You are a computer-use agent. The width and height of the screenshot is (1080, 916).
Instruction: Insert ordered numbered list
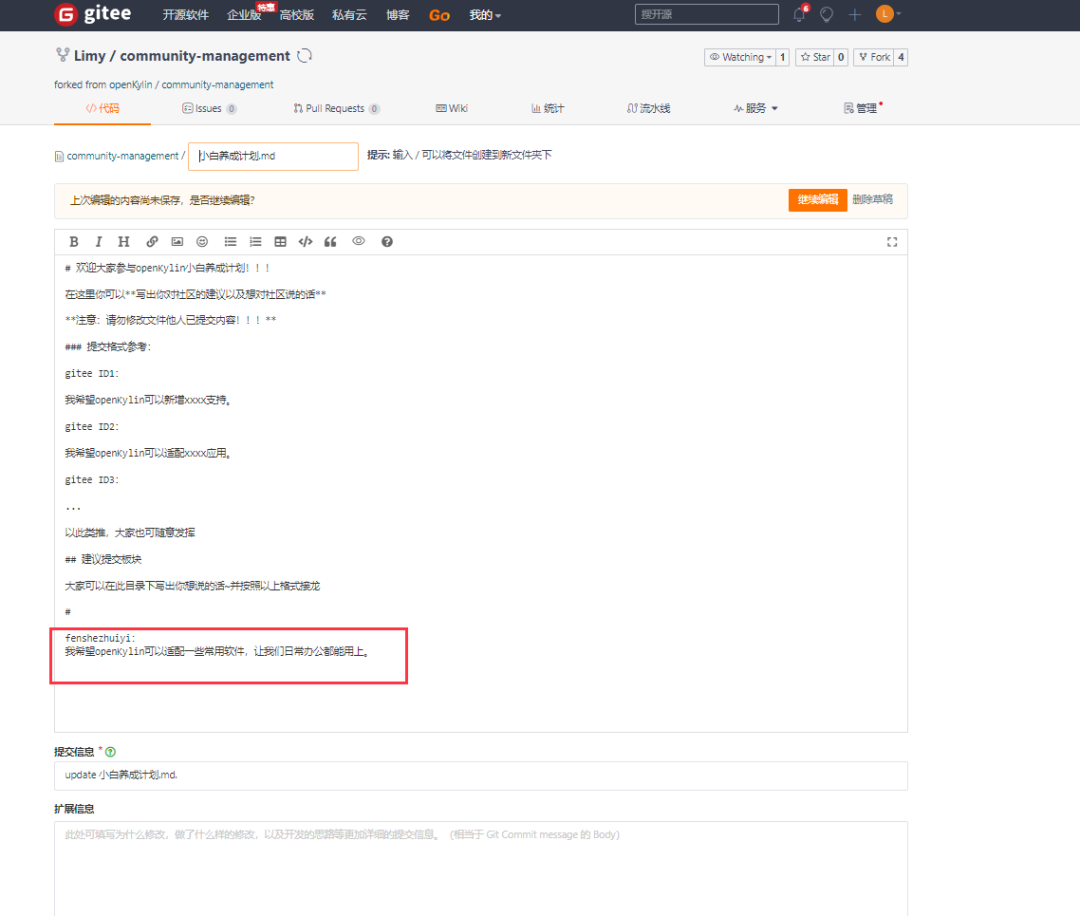pyautogui.click(x=256, y=242)
